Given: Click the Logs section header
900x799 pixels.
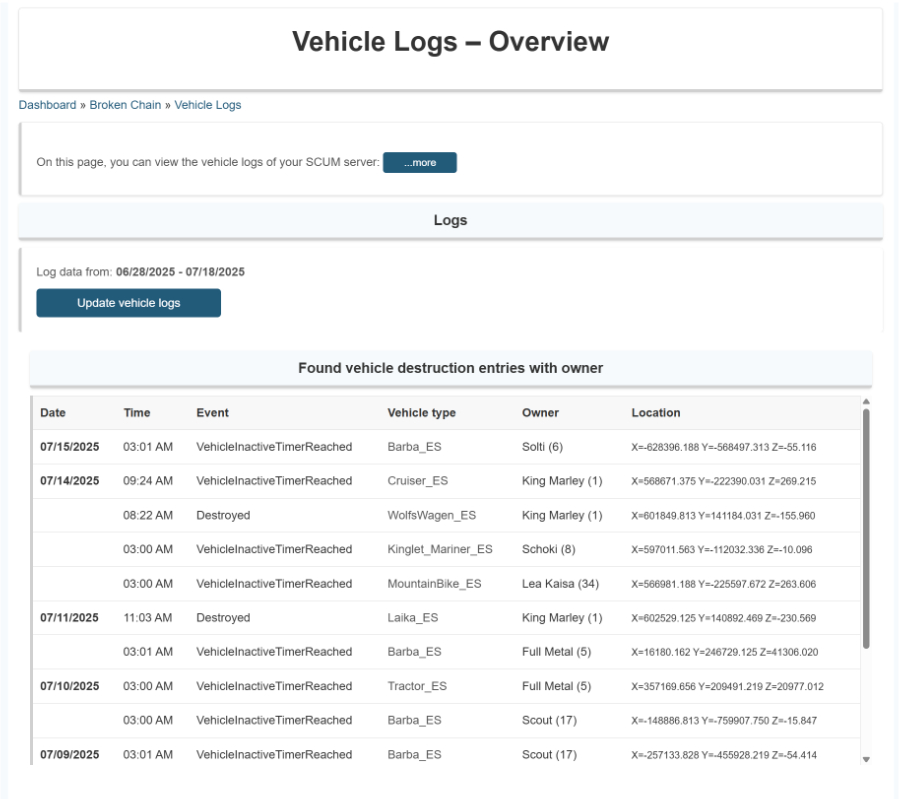Looking at the screenshot, I should click(450, 220).
